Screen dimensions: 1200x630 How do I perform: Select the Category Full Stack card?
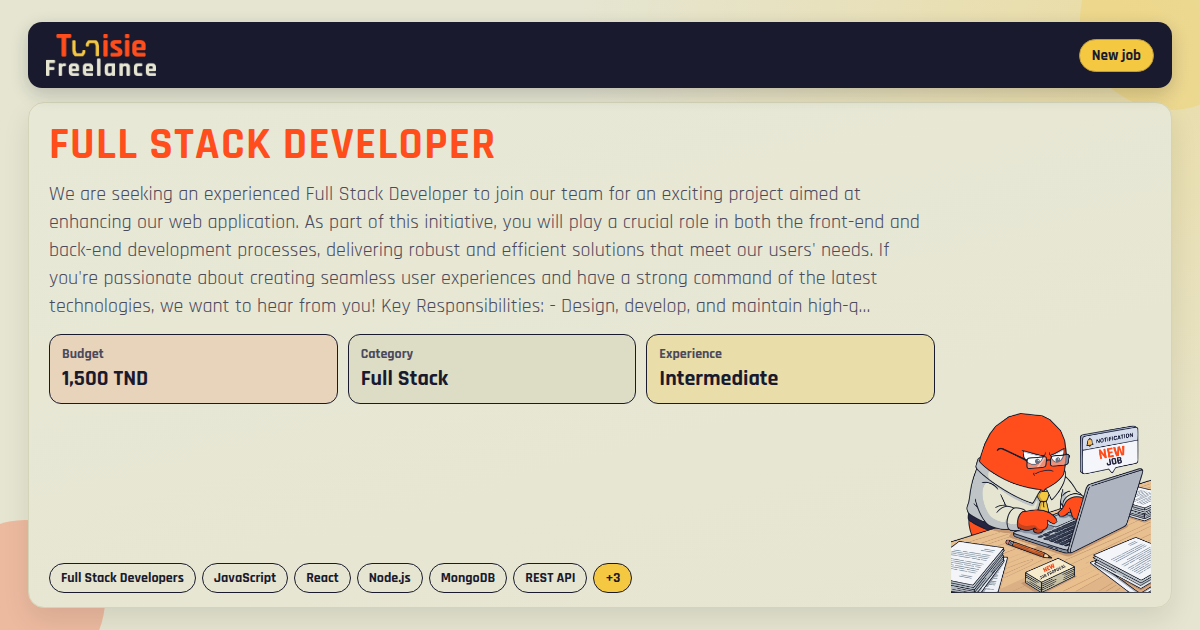[492, 369]
